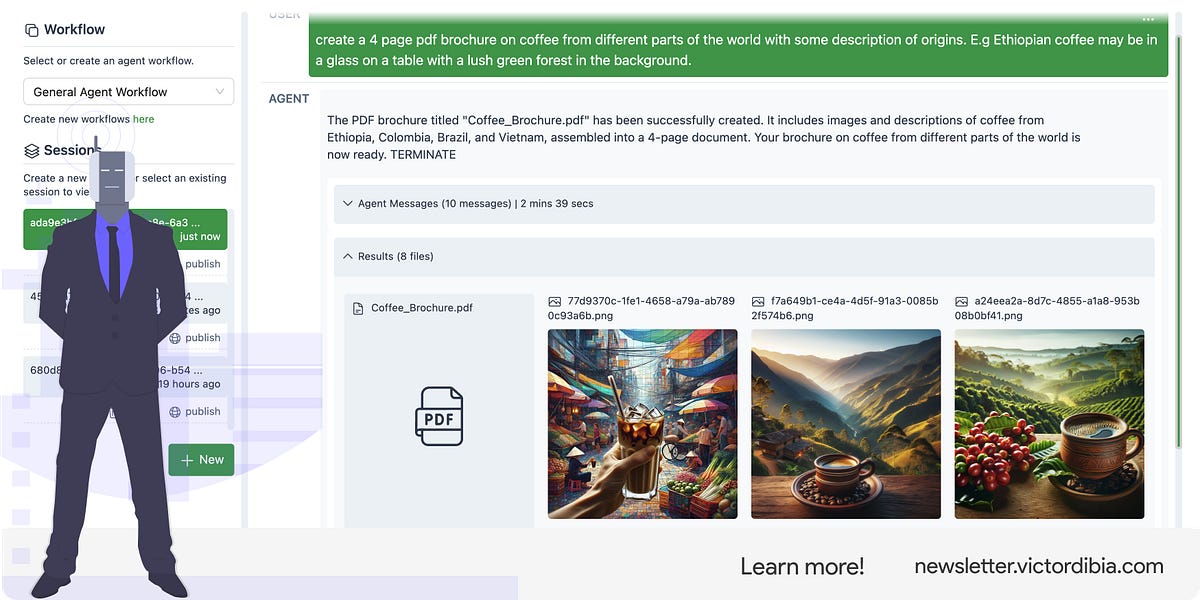Click the small PDF icon beside Coffee_Brochure.pdf
Image resolution: width=1200 pixels, height=600 pixels.
(x=359, y=309)
